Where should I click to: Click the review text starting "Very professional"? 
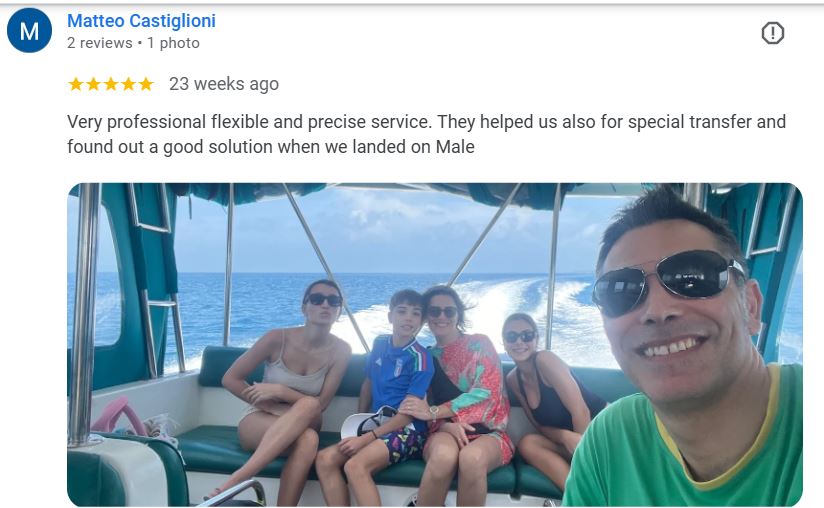(426, 134)
